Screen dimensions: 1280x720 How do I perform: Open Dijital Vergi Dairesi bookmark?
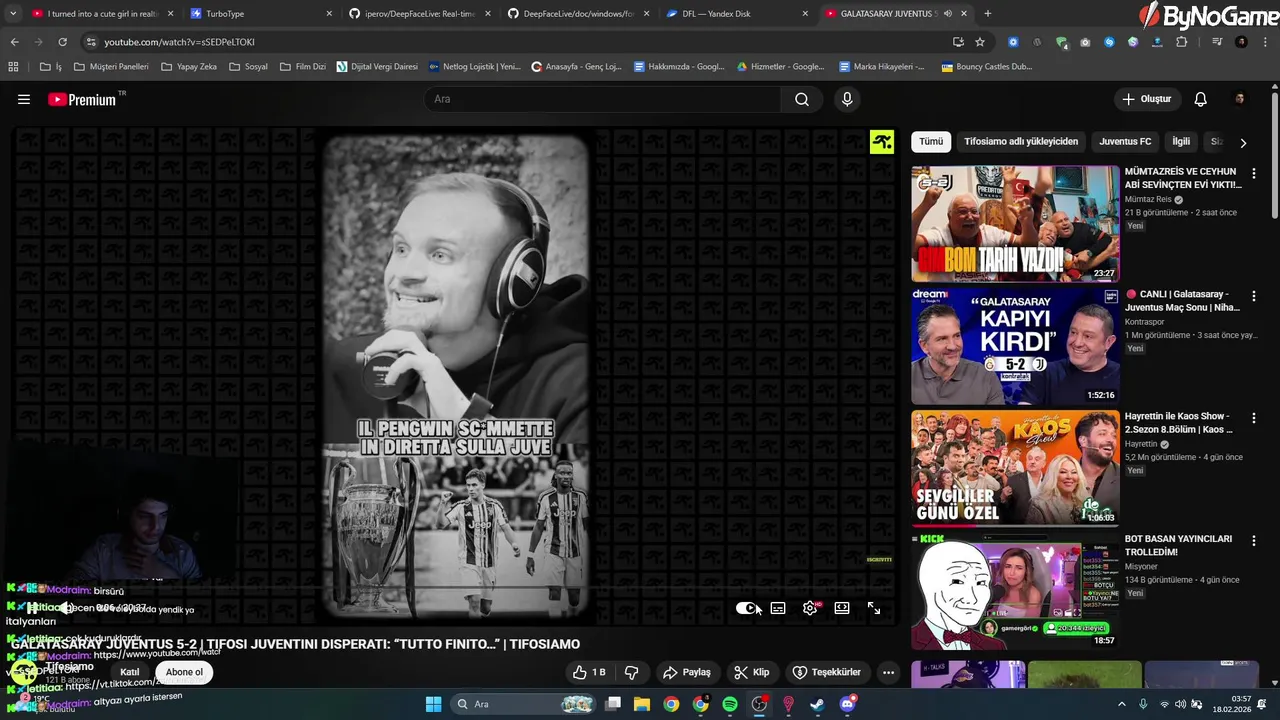tap(377, 67)
